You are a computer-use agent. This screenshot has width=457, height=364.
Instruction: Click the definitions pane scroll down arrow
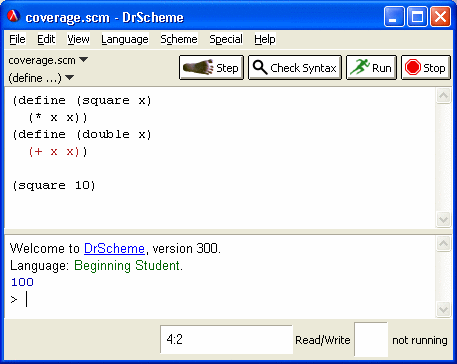[443, 220]
